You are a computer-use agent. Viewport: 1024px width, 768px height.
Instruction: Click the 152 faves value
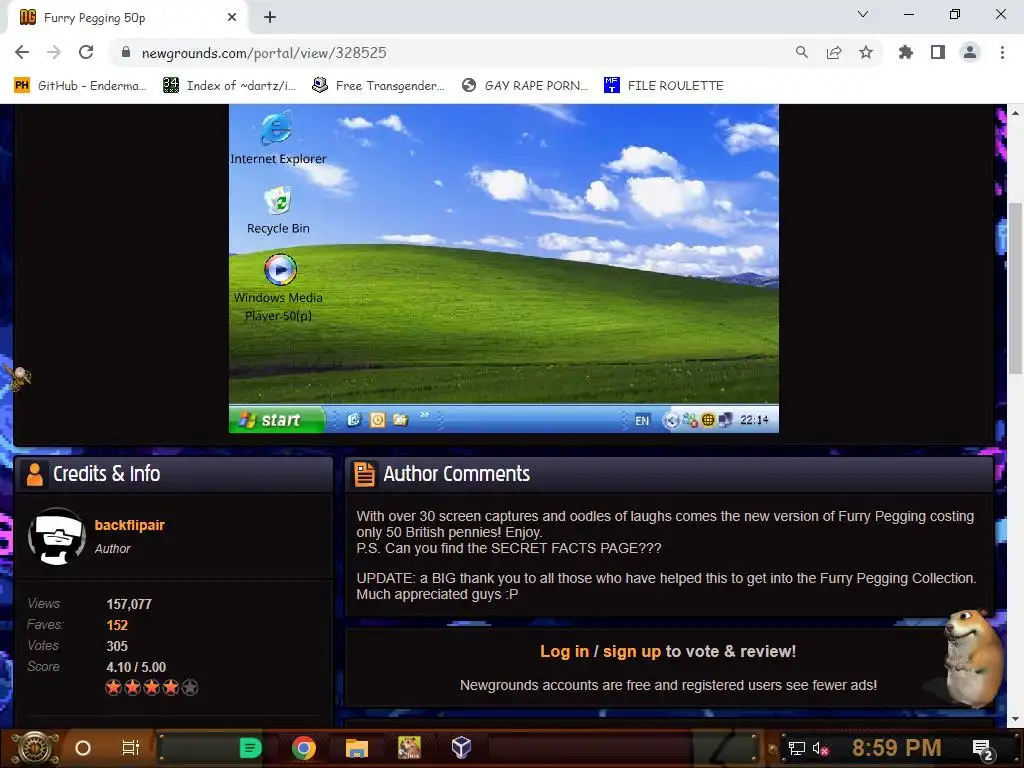117,625
